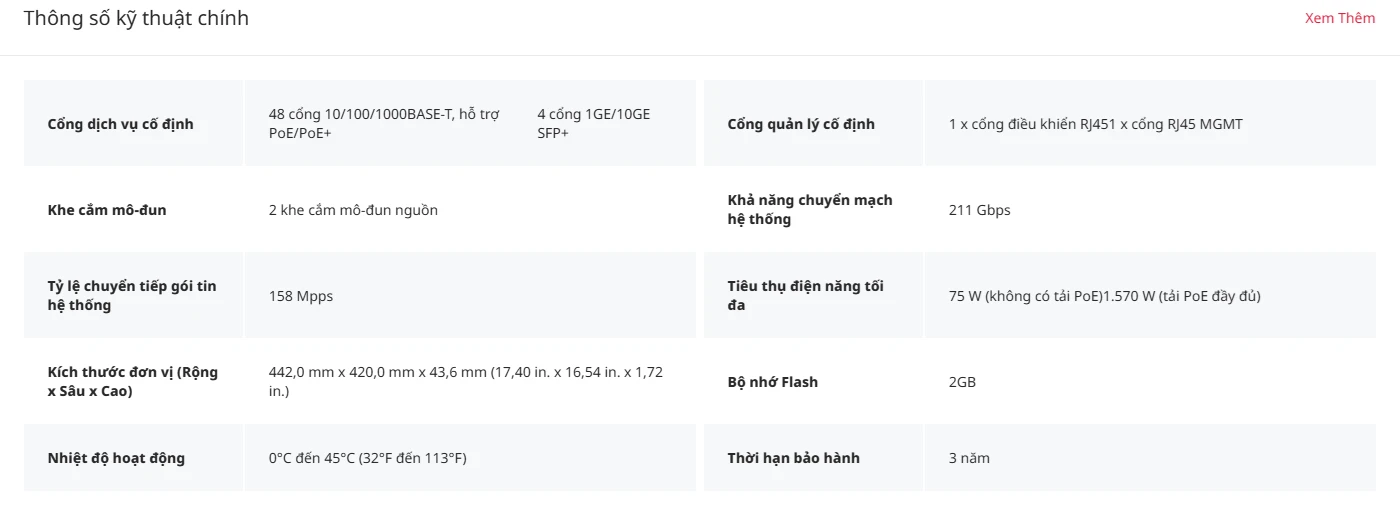The width and height of the screenshot is (1400, 522).
Task: Select value 75 W (không có tải PoE)
Action: coord(1025,296)
